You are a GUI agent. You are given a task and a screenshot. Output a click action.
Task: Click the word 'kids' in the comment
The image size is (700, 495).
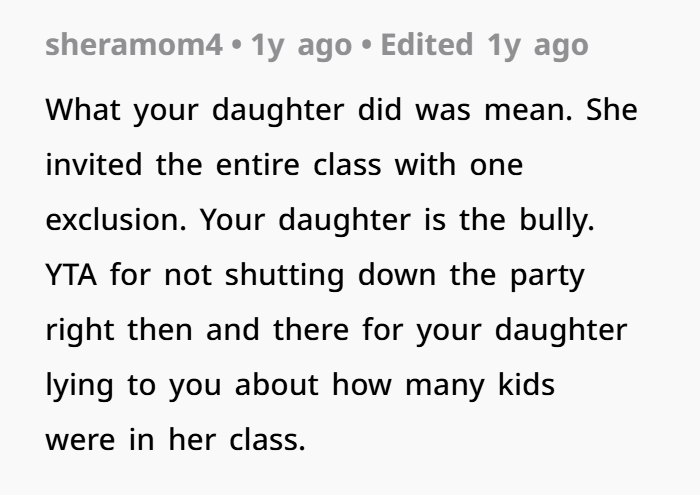tap(526, 384)
